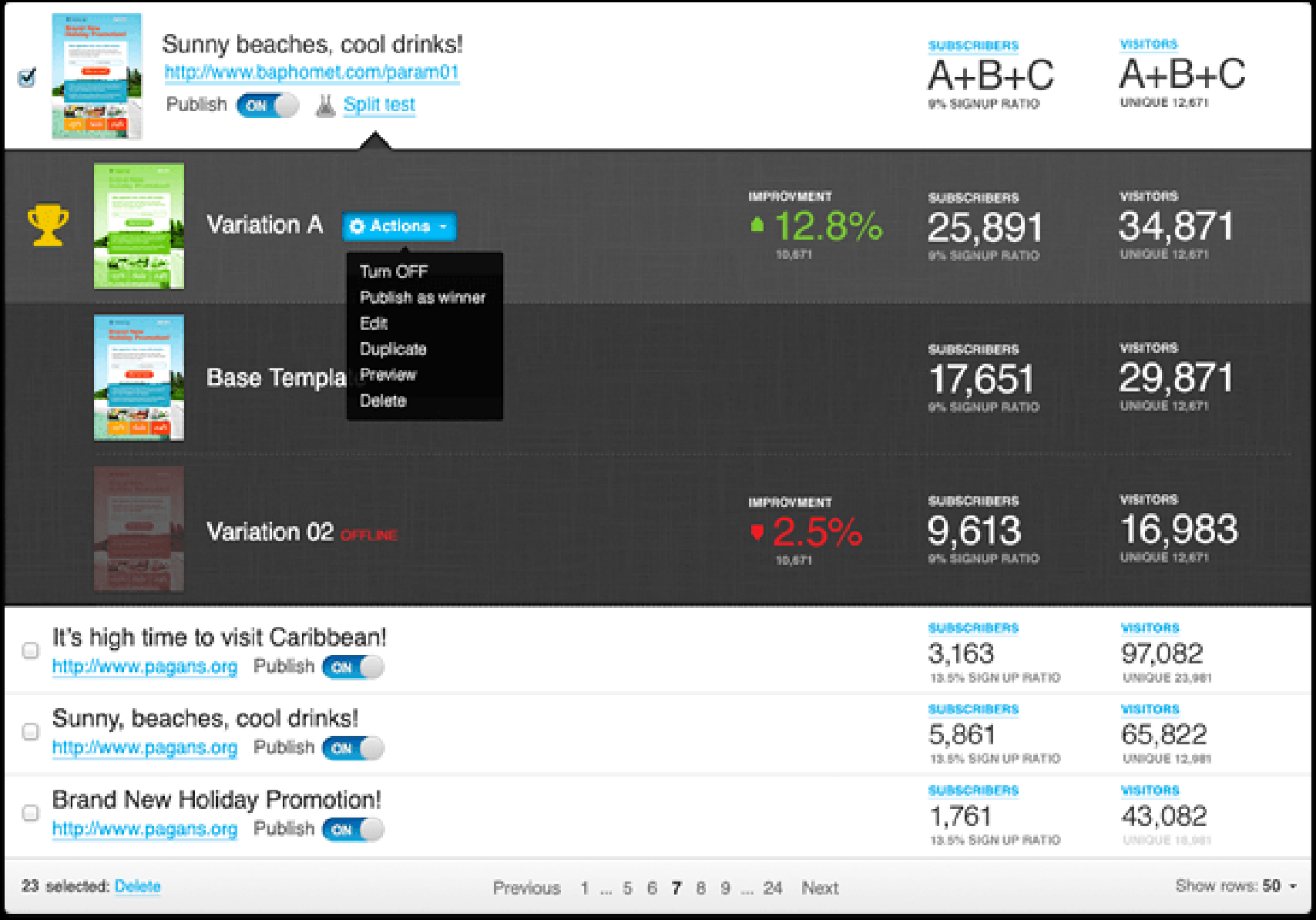Toggle Publish switch for Brand New Holiday Promotion
Screen dimensions: 1316x920
(353, 830)
